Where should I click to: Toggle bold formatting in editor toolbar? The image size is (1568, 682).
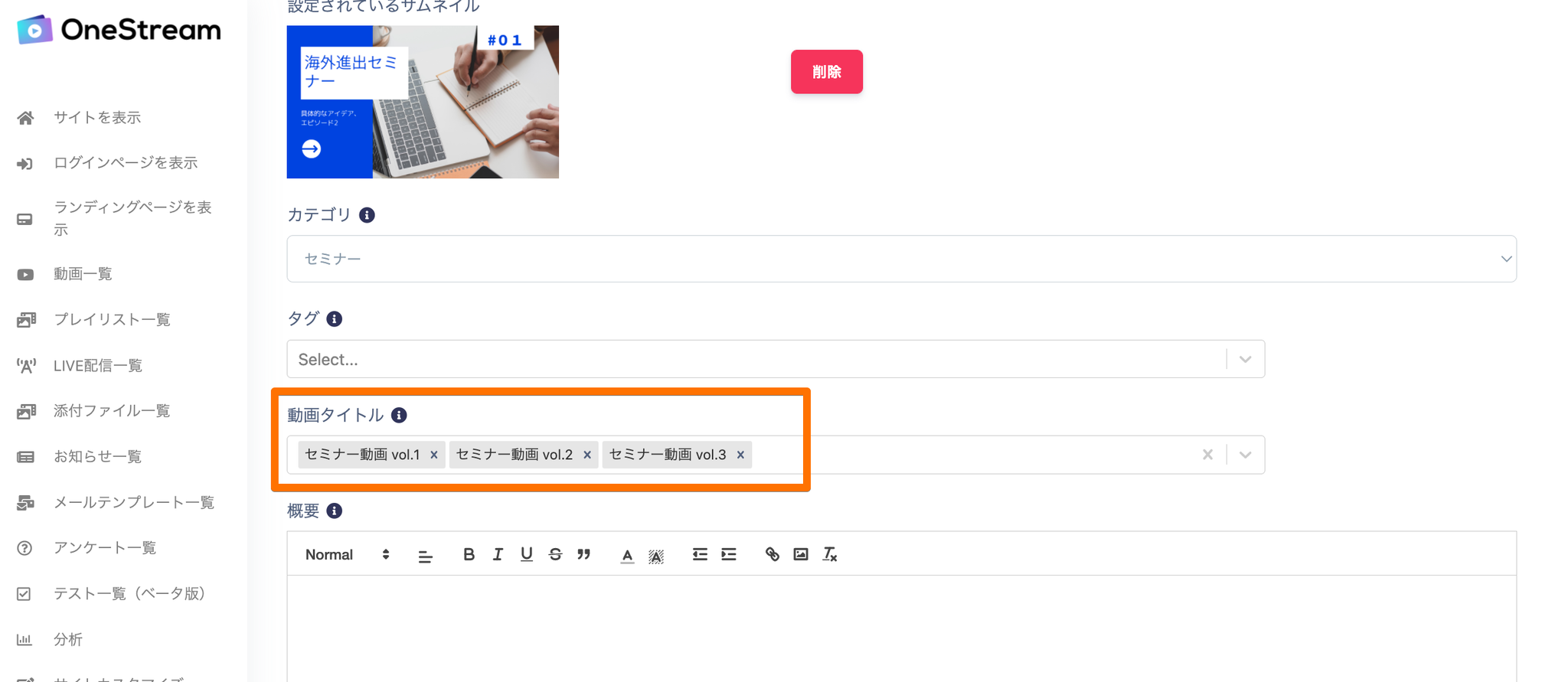[469, 554]
